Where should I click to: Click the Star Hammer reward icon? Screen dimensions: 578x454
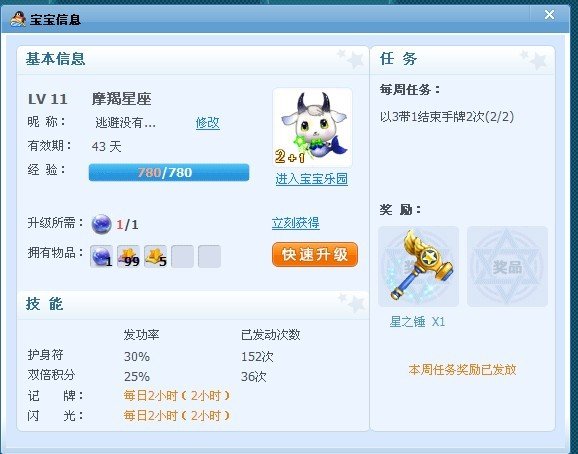click(x=418, y=266)
